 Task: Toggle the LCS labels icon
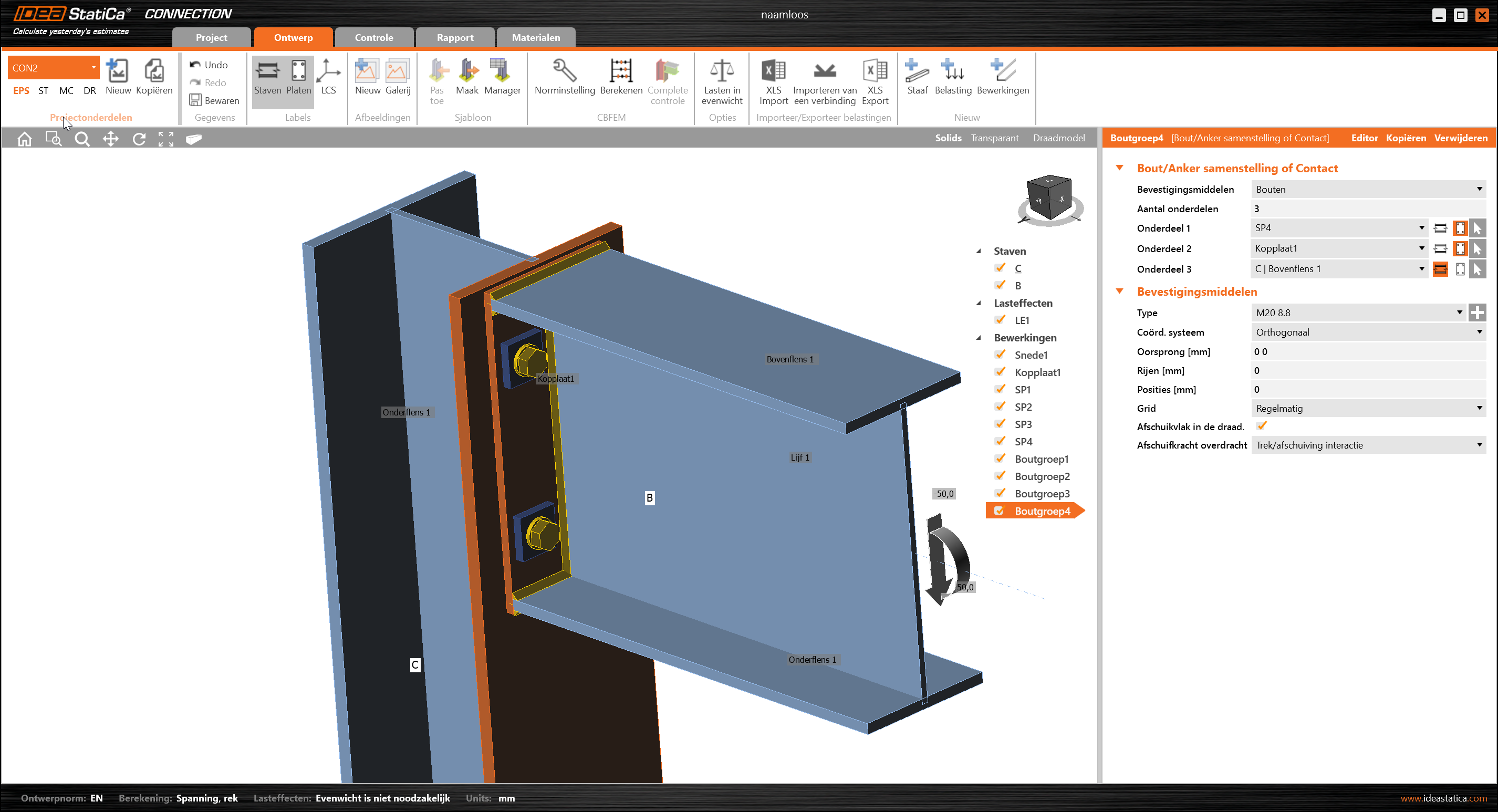tap(329, 71)
